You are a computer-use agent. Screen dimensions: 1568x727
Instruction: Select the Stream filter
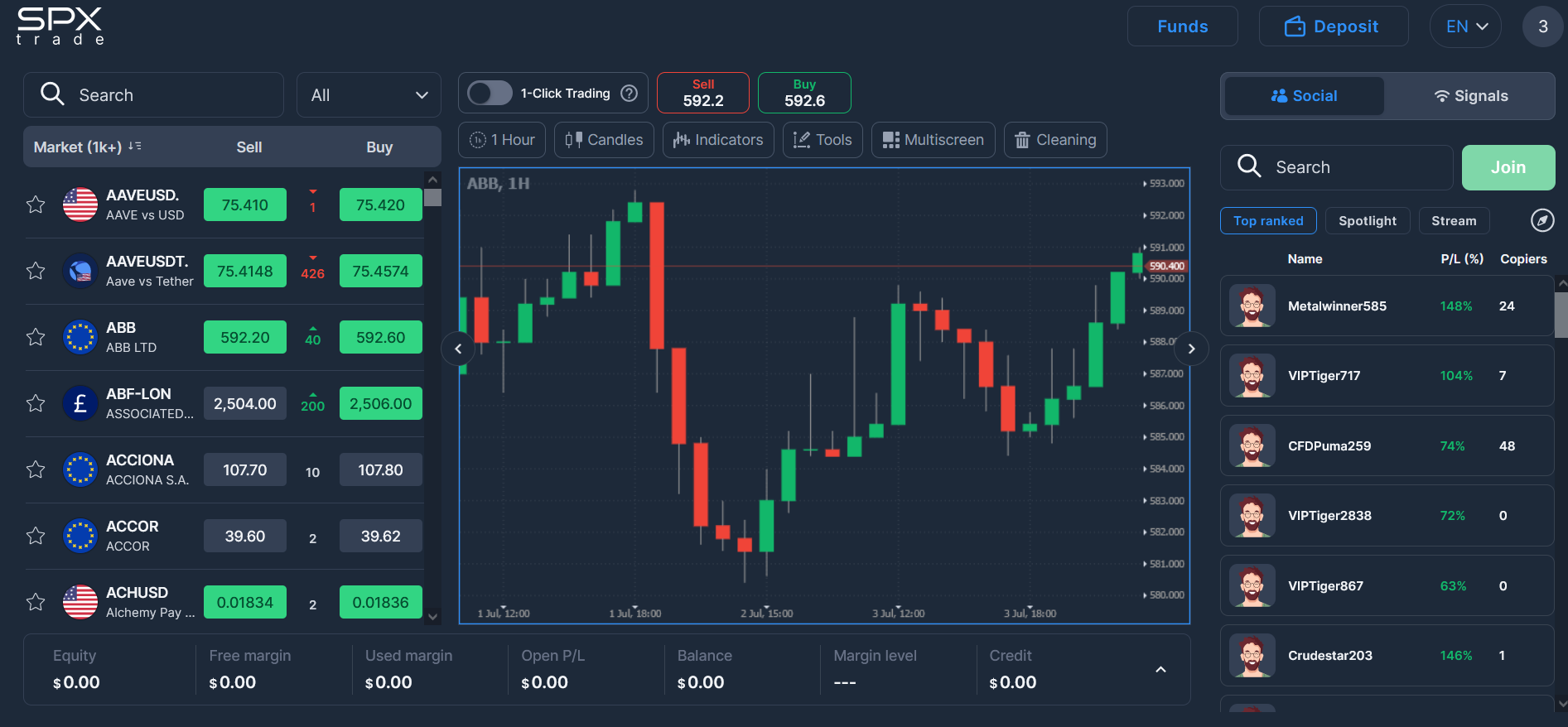coord(1454,221)
